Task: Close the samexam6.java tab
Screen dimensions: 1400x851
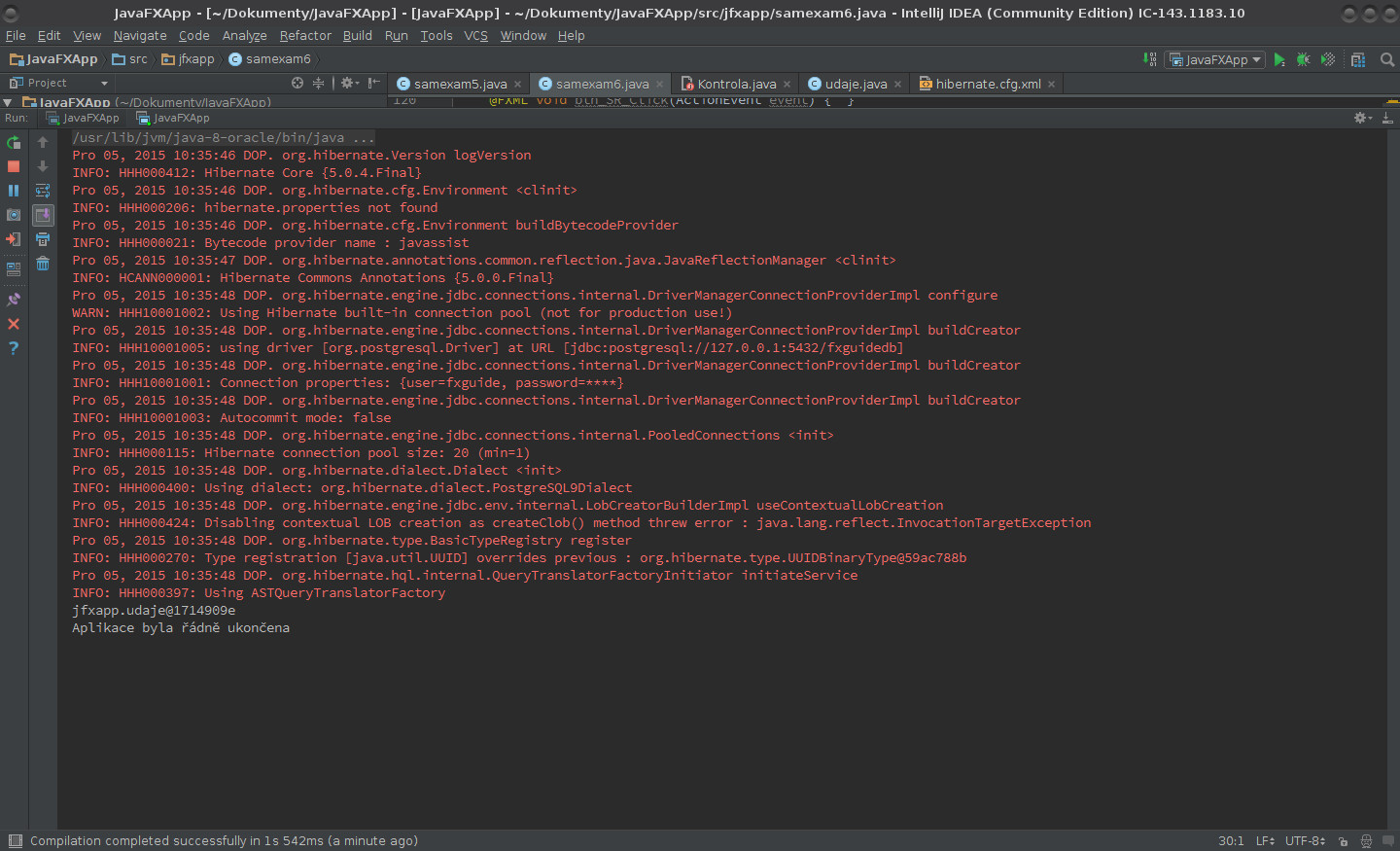Action: coord(660,84)
